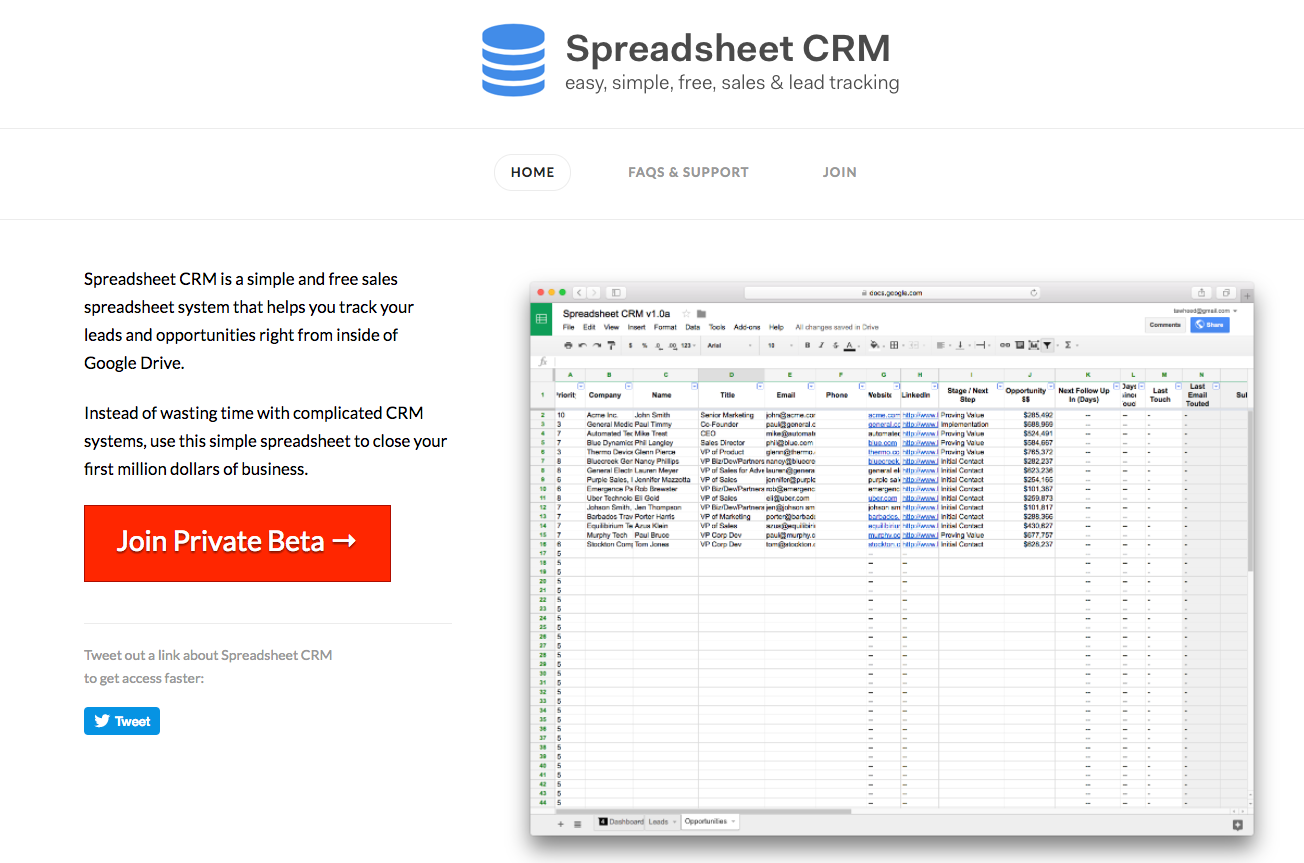Click the insert comment icon

pos(1020,345)
